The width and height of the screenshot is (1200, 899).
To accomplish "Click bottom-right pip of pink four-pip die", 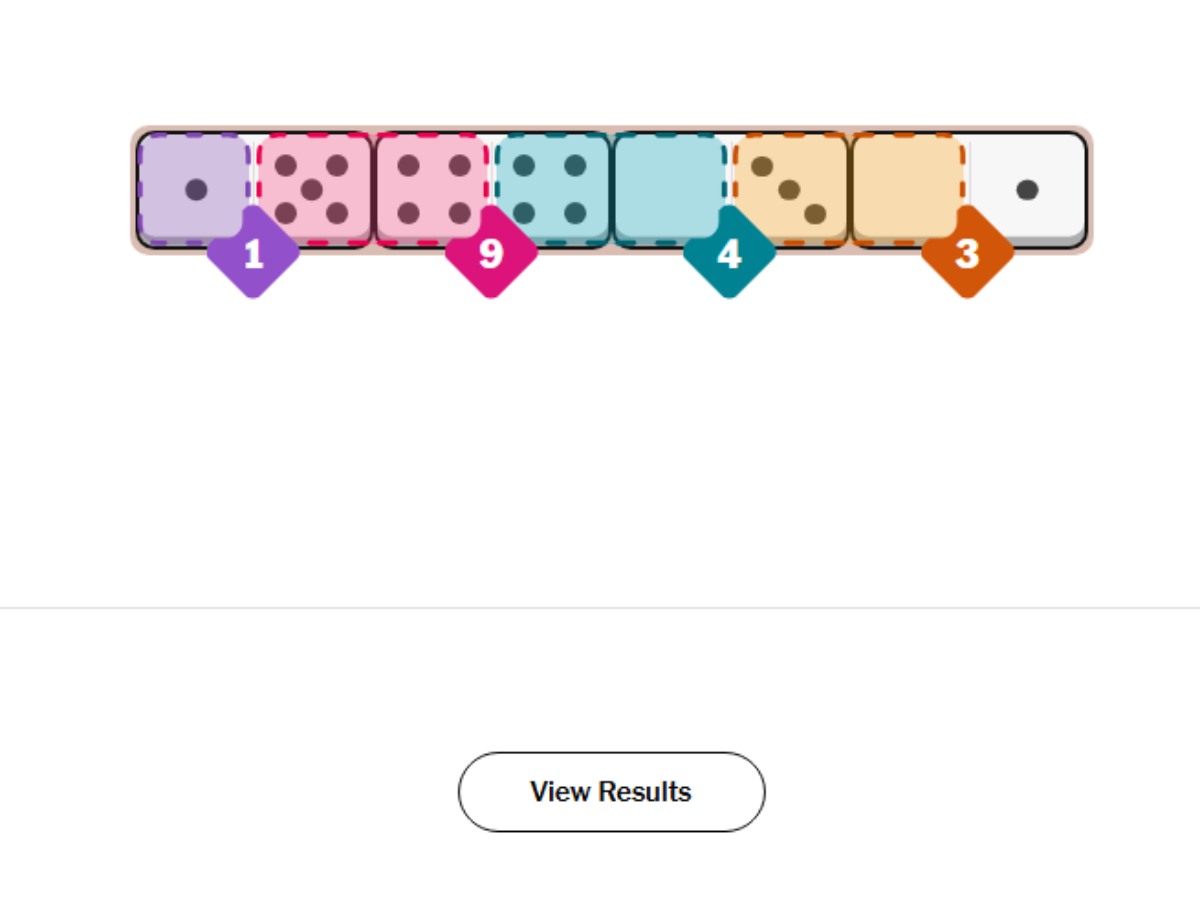I will coord(459,213).
